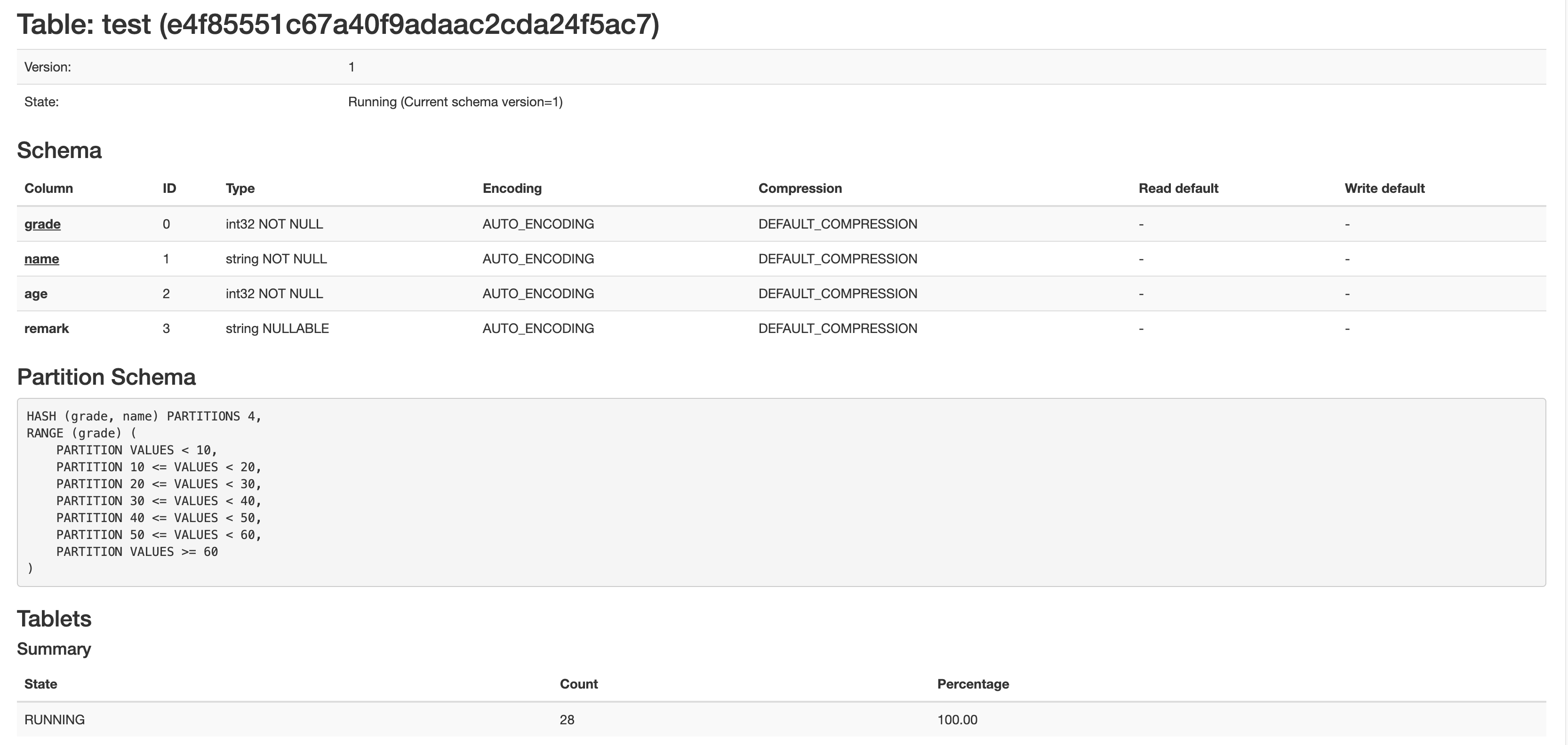Select the RUNNING state row
This screenshot has width=1568, height=745.
(x=54, y=719)
